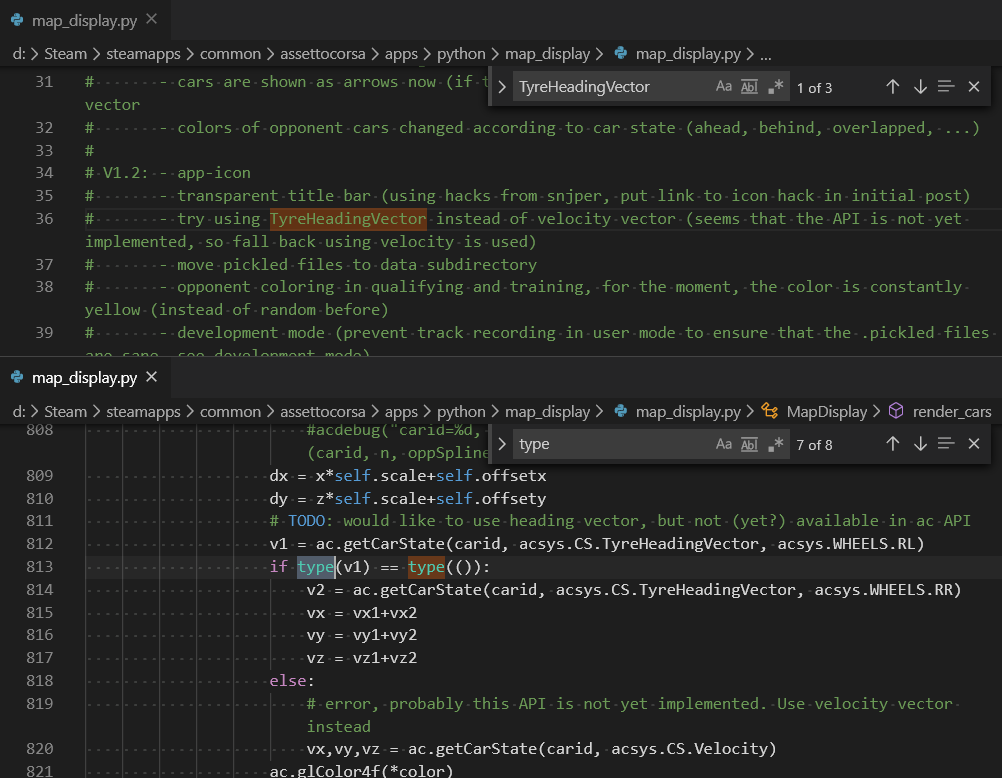Click 'TODO' comment on line 811
The width and height of the screenshot is (1002, 778).
306,521
